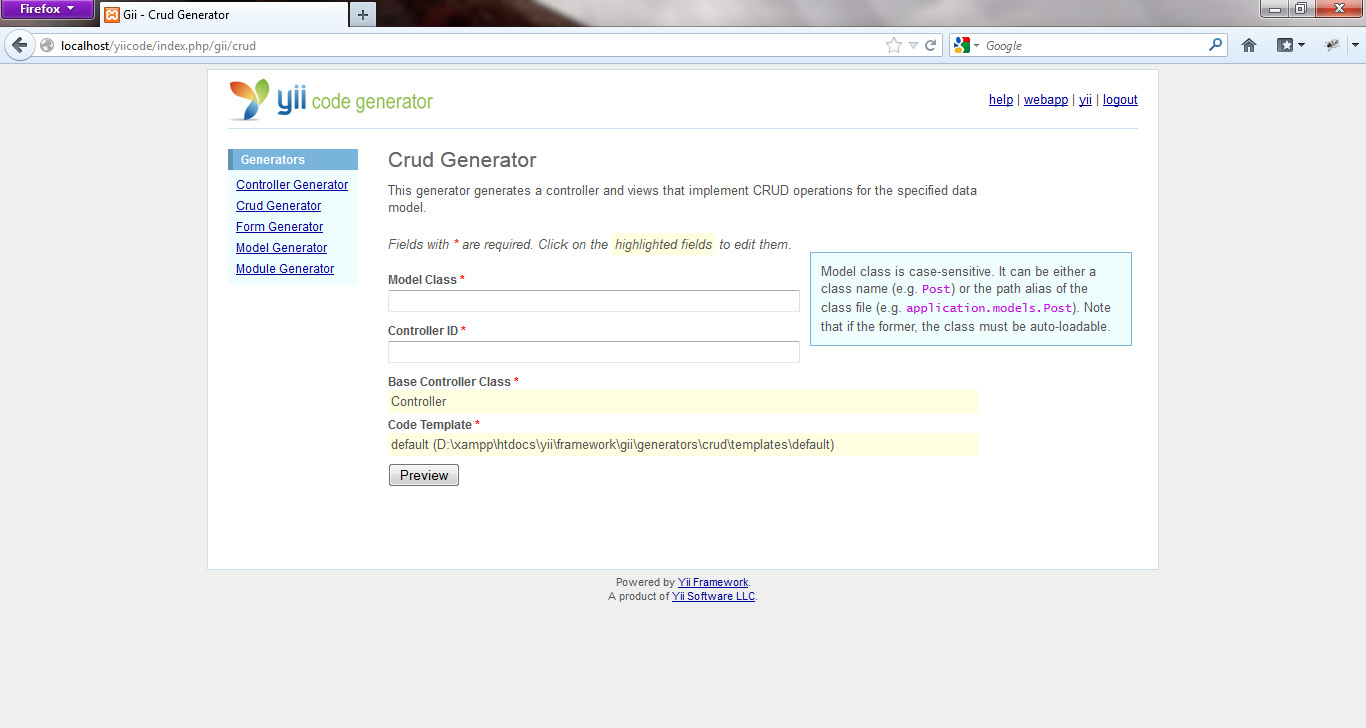Click the search magnifier icon

click(x=1216, y=45)
